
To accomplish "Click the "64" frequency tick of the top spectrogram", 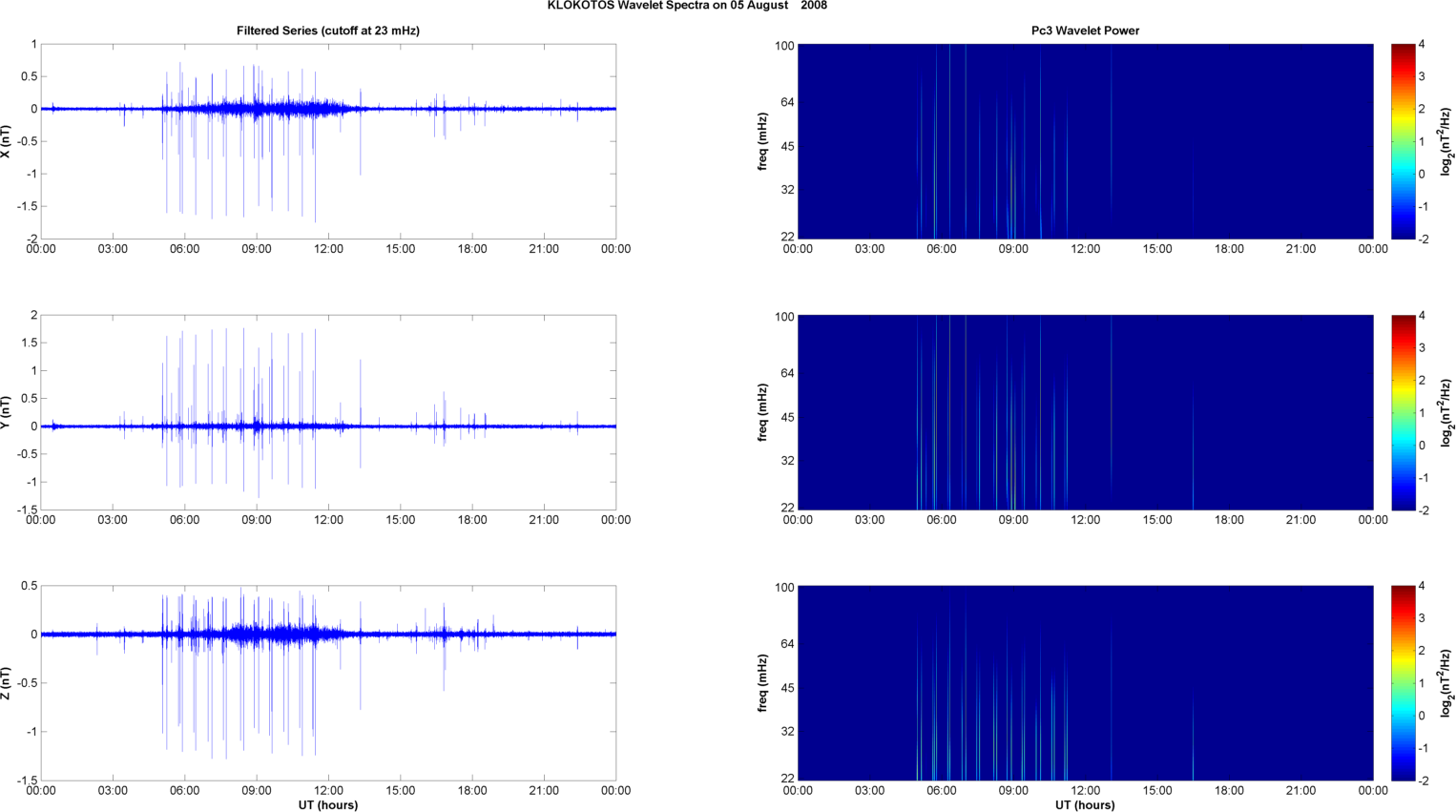I will point(787,102).
